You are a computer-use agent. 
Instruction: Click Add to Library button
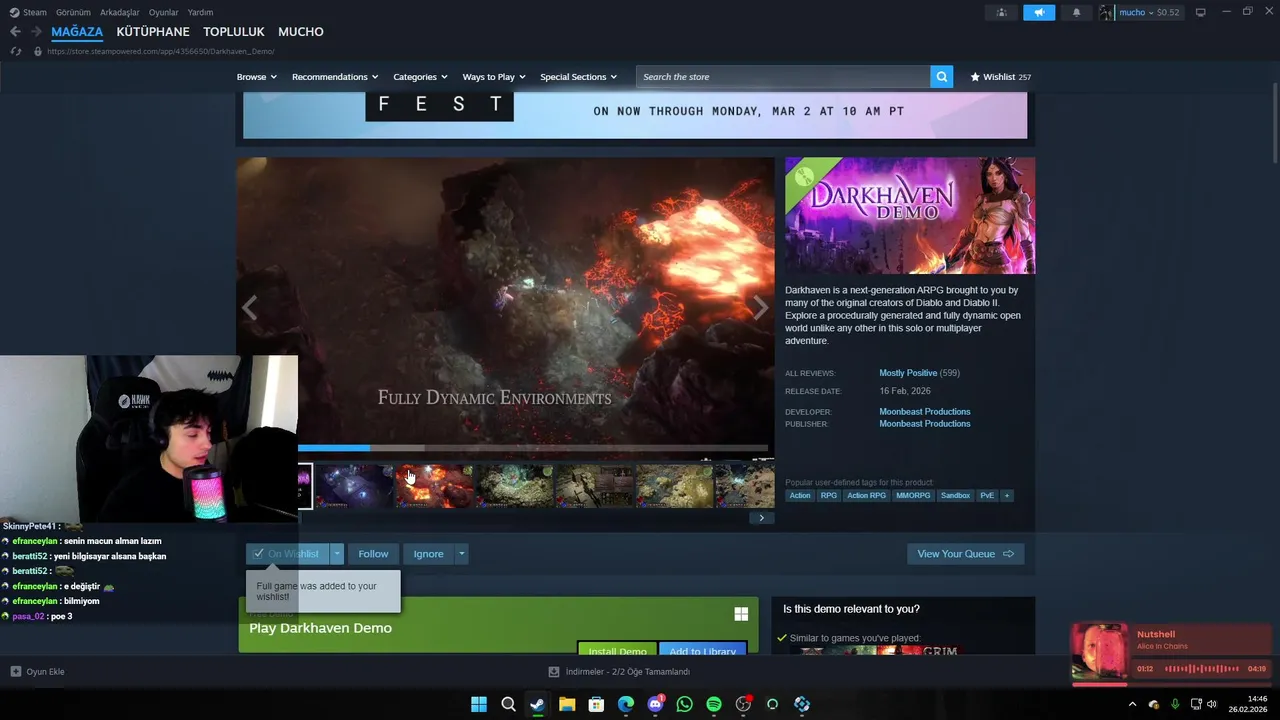[x=702, y=648]
